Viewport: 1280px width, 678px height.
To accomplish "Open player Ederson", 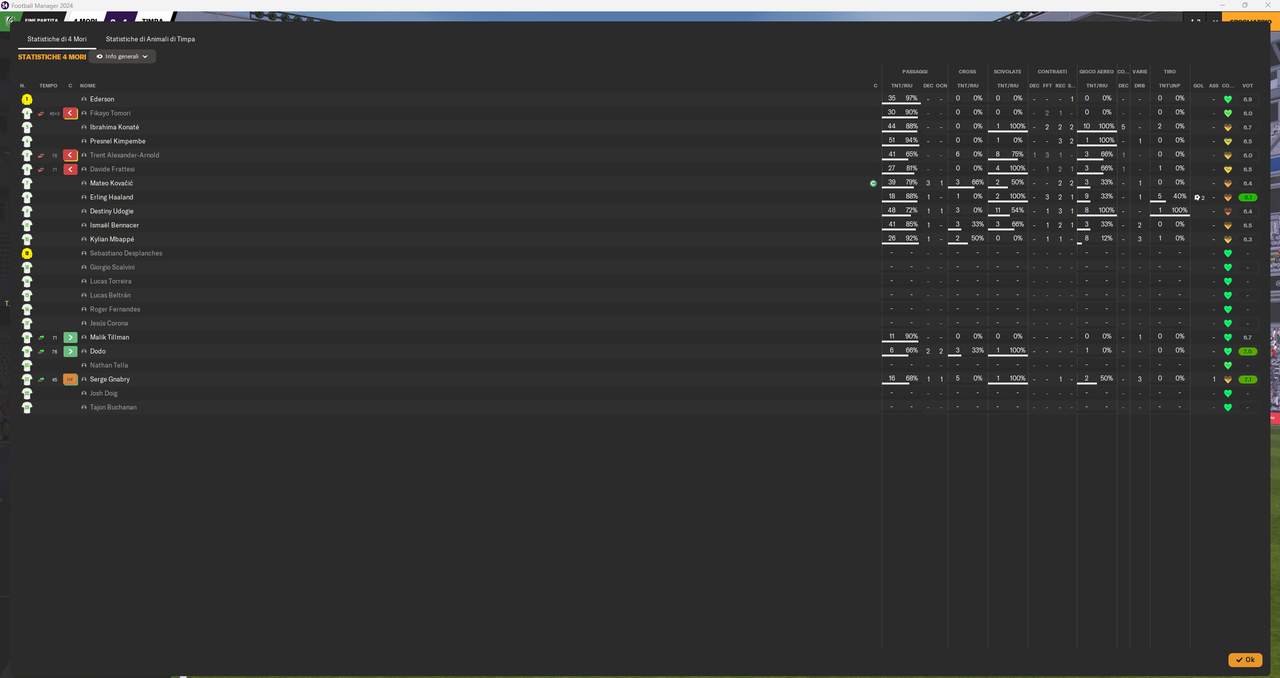I will click(x=102, y=99).
